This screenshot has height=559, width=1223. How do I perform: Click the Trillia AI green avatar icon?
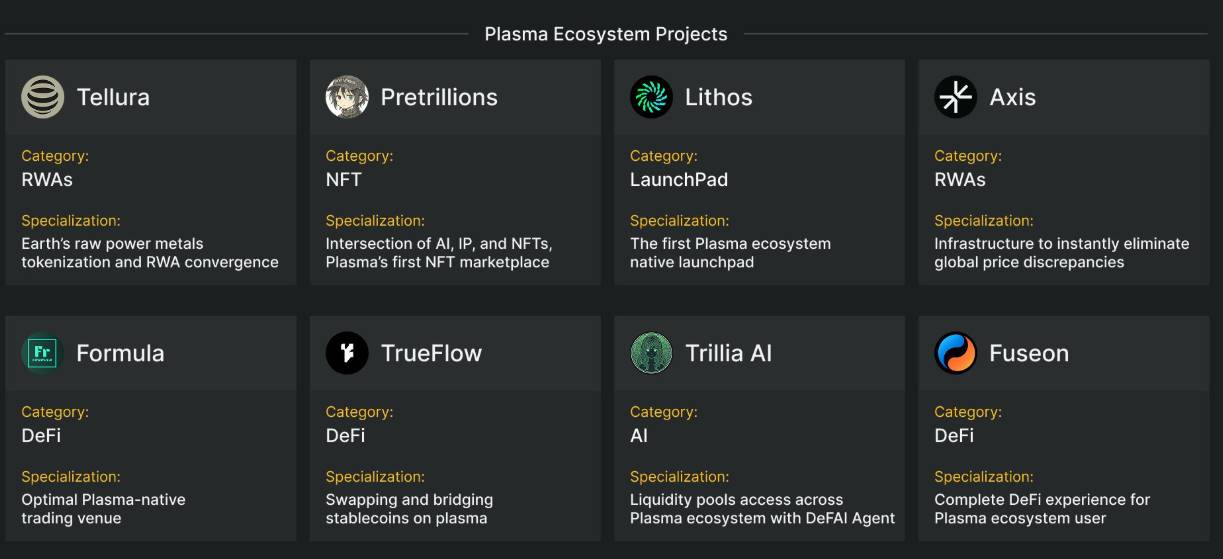[651, 353]
